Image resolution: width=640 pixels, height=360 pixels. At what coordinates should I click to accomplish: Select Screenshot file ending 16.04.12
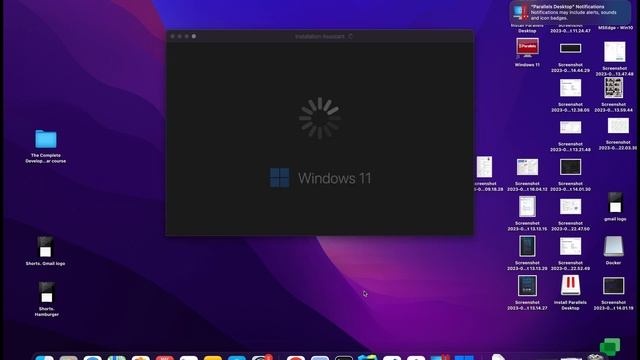click(527, 167)
